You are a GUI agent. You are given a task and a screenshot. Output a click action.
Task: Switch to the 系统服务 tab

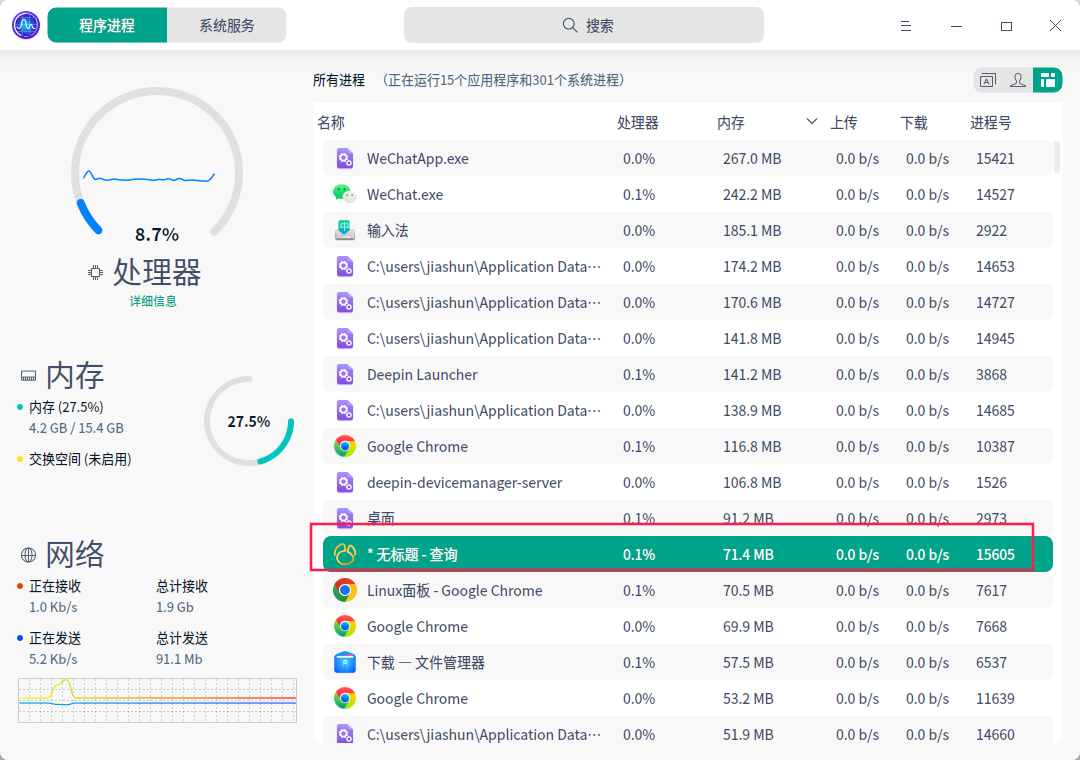[227, 25]
